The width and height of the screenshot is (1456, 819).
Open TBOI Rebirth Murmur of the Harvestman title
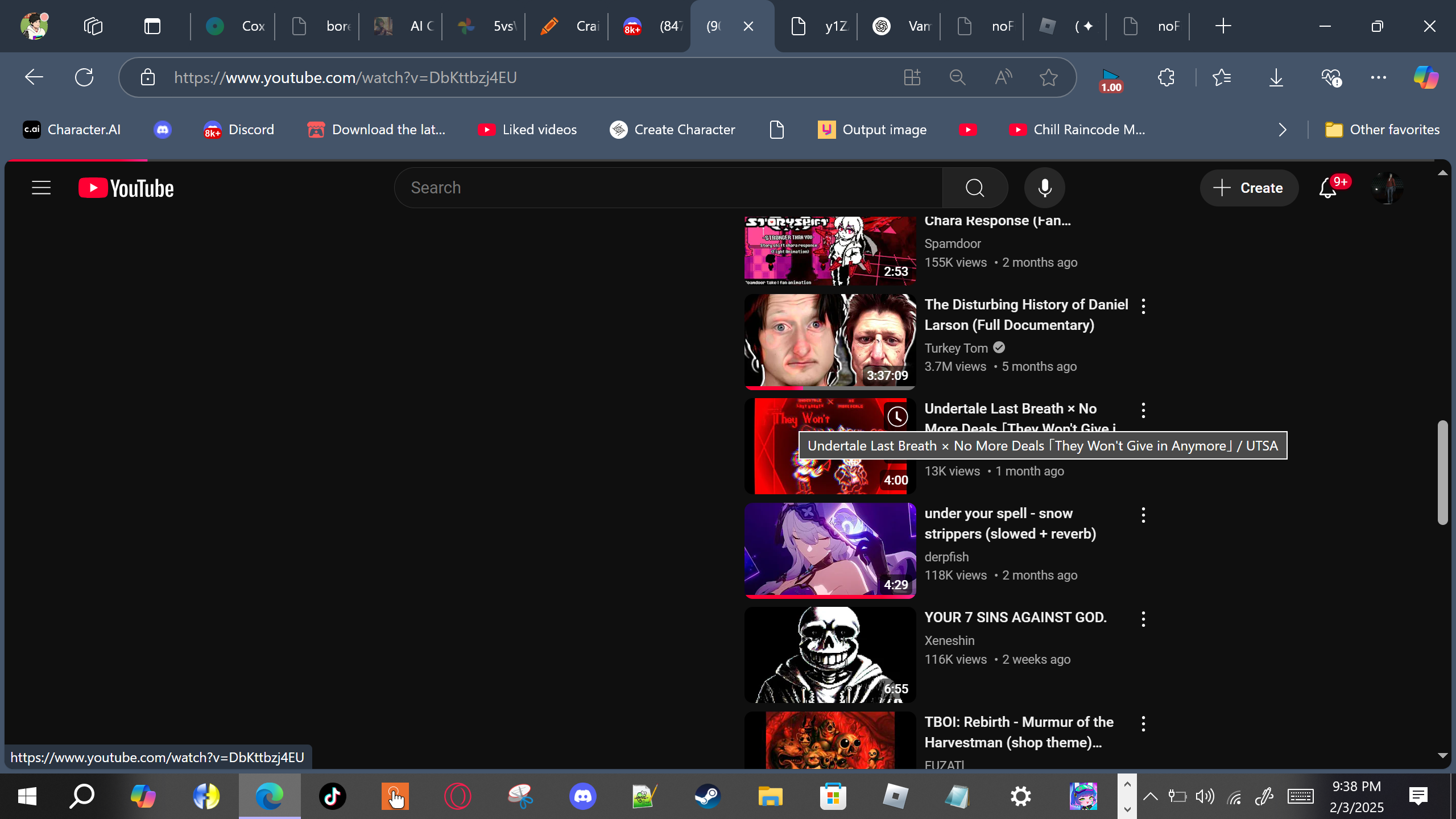point(1019,732)
